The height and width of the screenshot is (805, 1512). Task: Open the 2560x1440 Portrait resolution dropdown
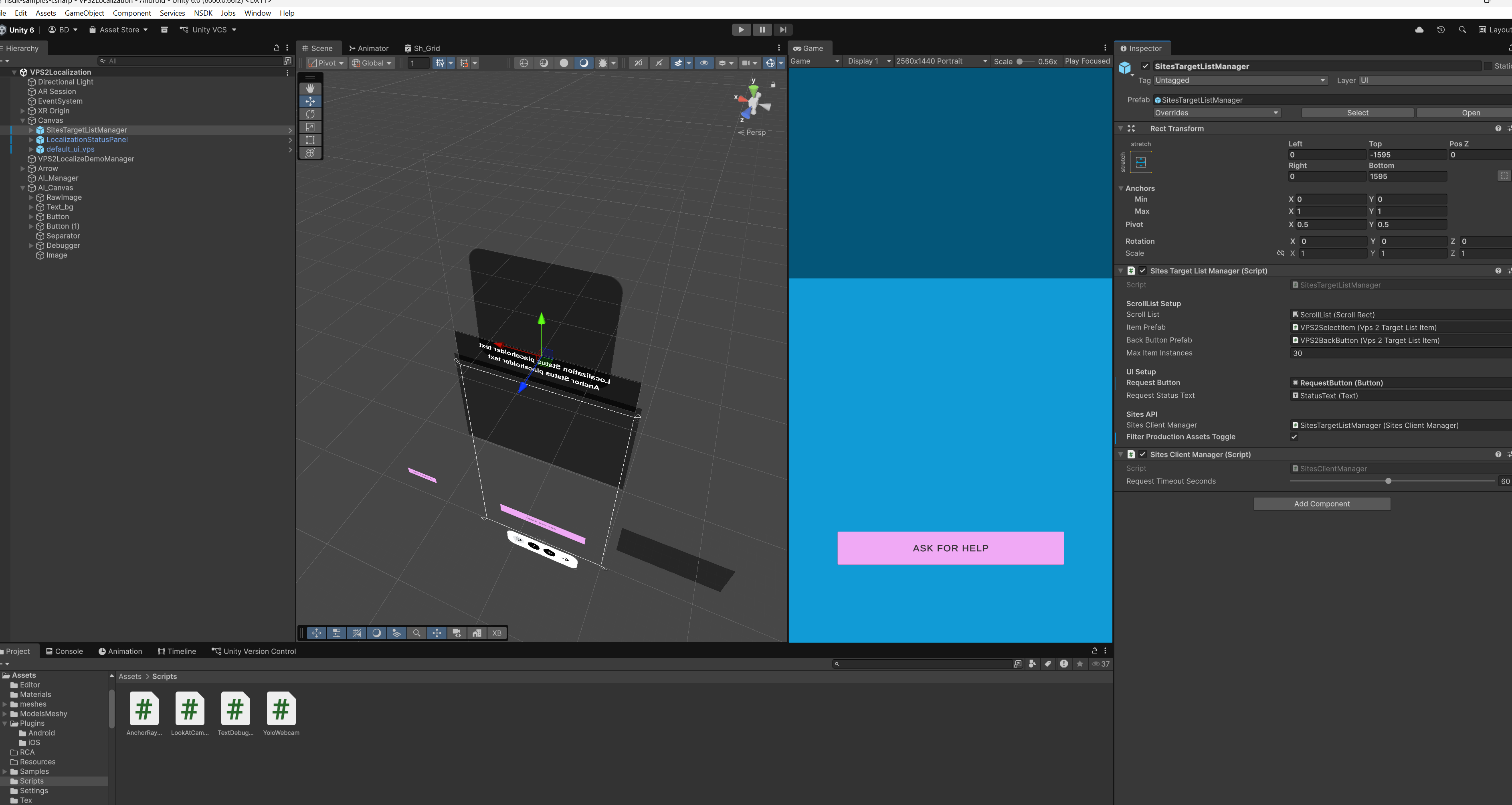tap(942, 61)
